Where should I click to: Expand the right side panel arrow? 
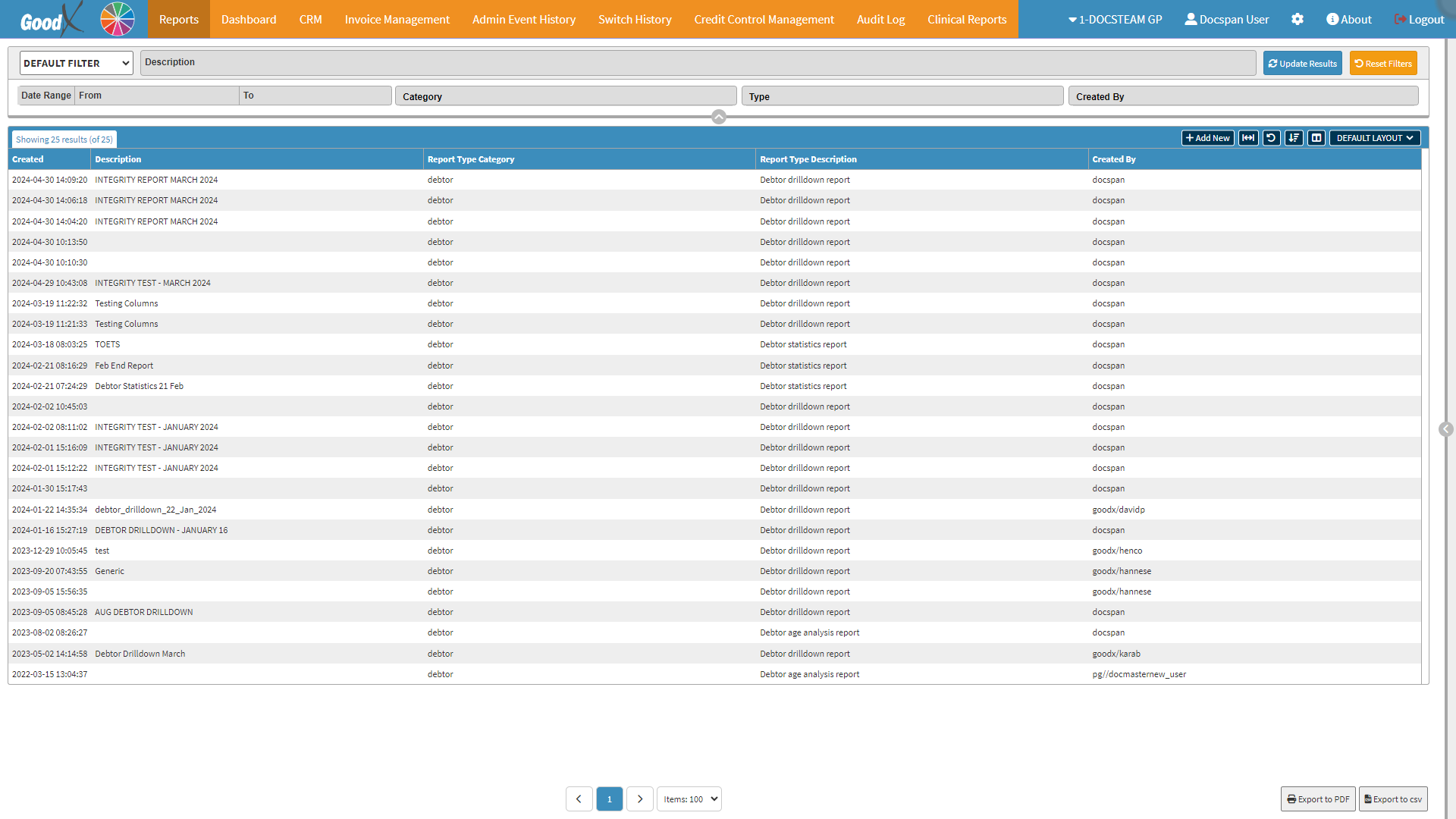(x=1446, y=429)
